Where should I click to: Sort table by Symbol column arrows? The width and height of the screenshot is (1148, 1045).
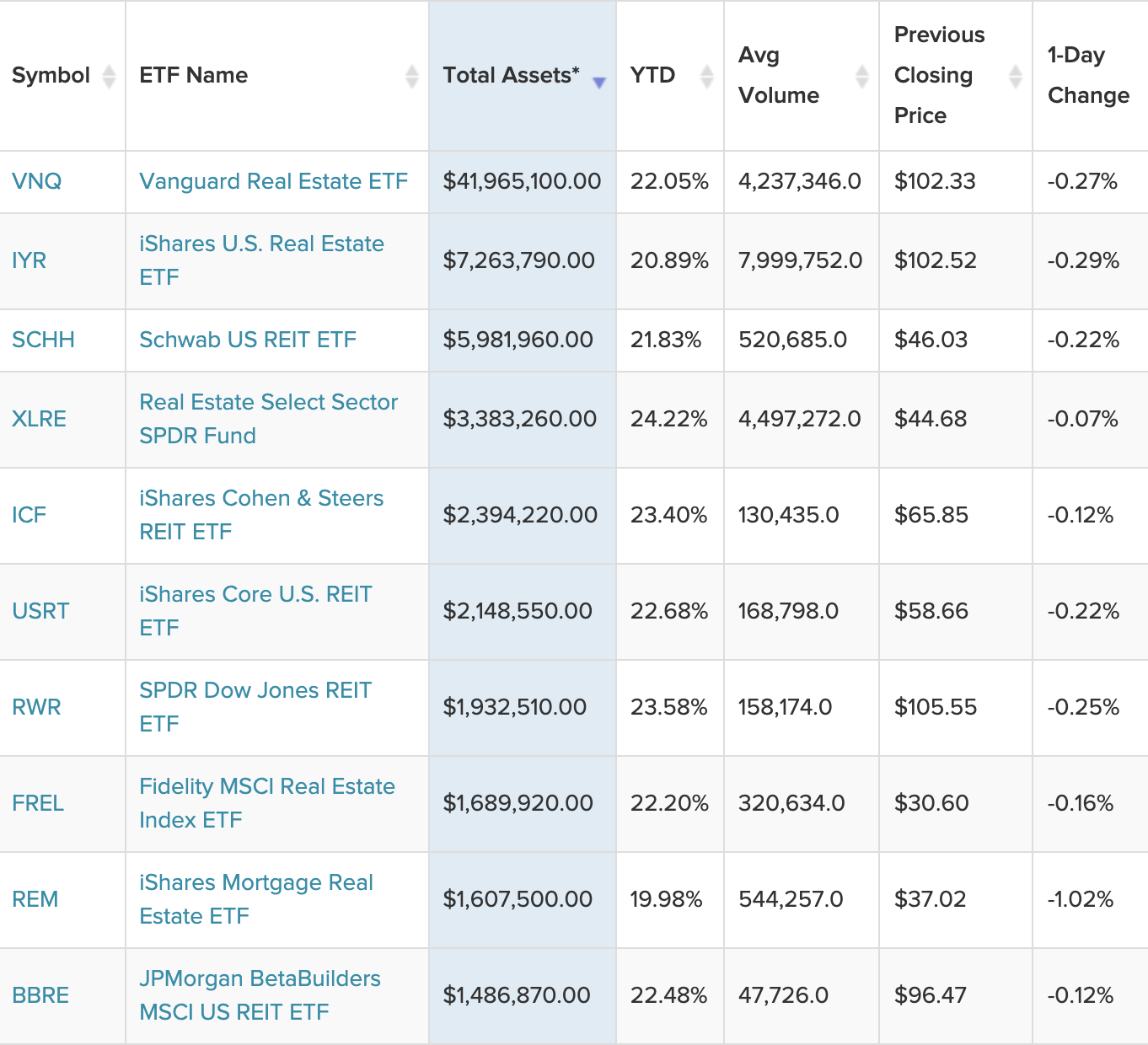coord(109,76)
